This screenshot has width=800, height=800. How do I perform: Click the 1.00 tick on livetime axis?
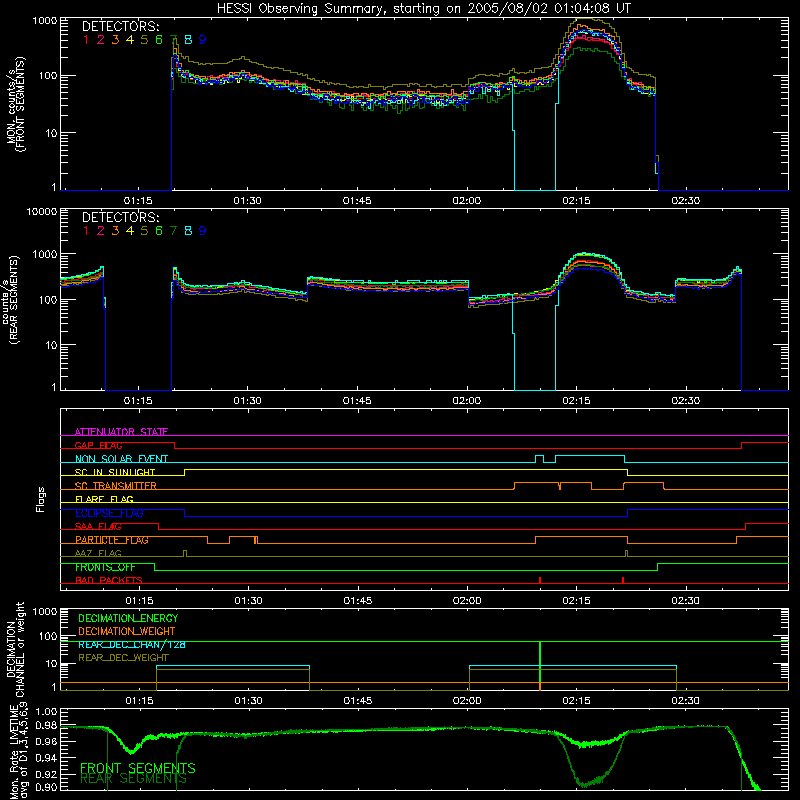click(x=46, y=712)
